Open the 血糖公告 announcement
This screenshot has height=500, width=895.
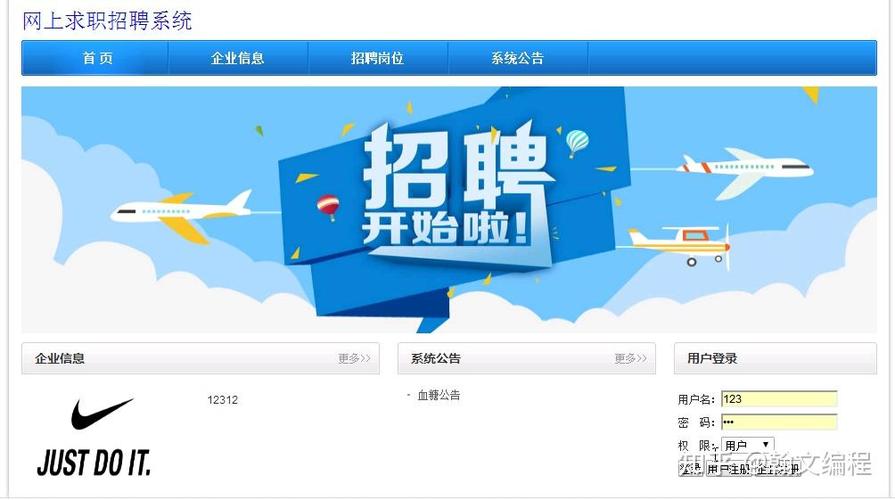click(438, 395)
